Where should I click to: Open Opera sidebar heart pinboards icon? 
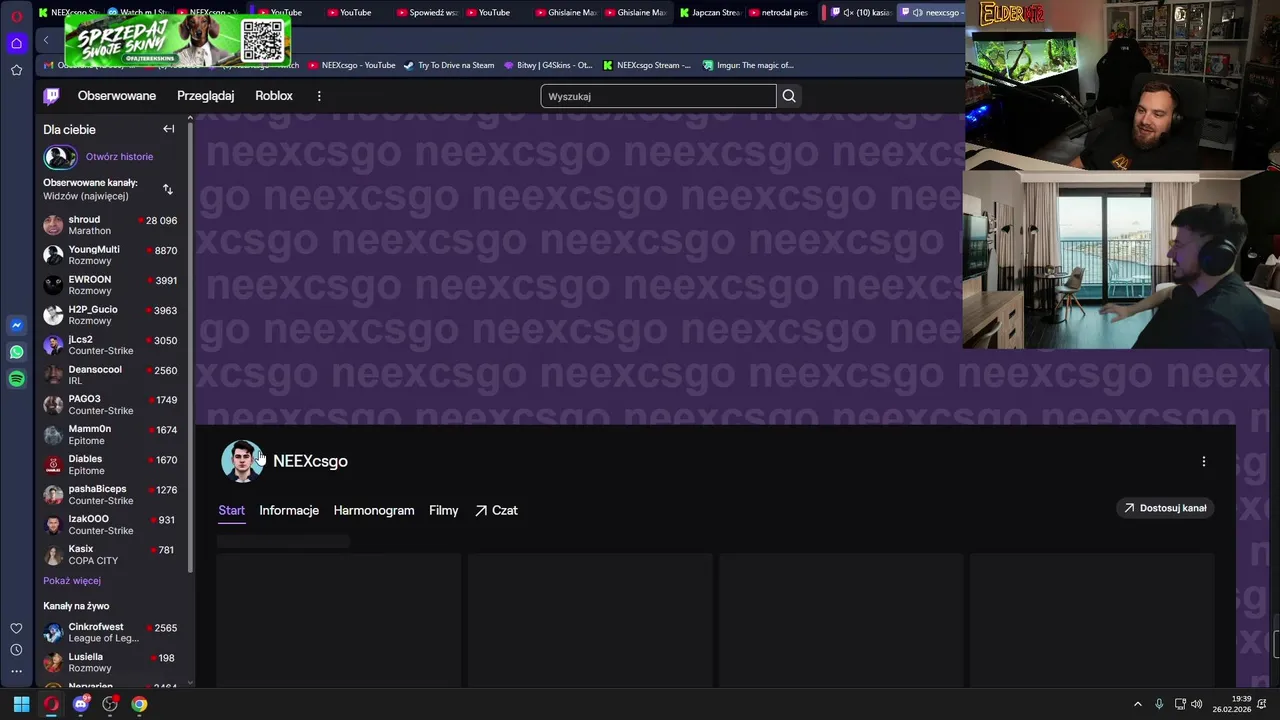[x=16, y=628]
